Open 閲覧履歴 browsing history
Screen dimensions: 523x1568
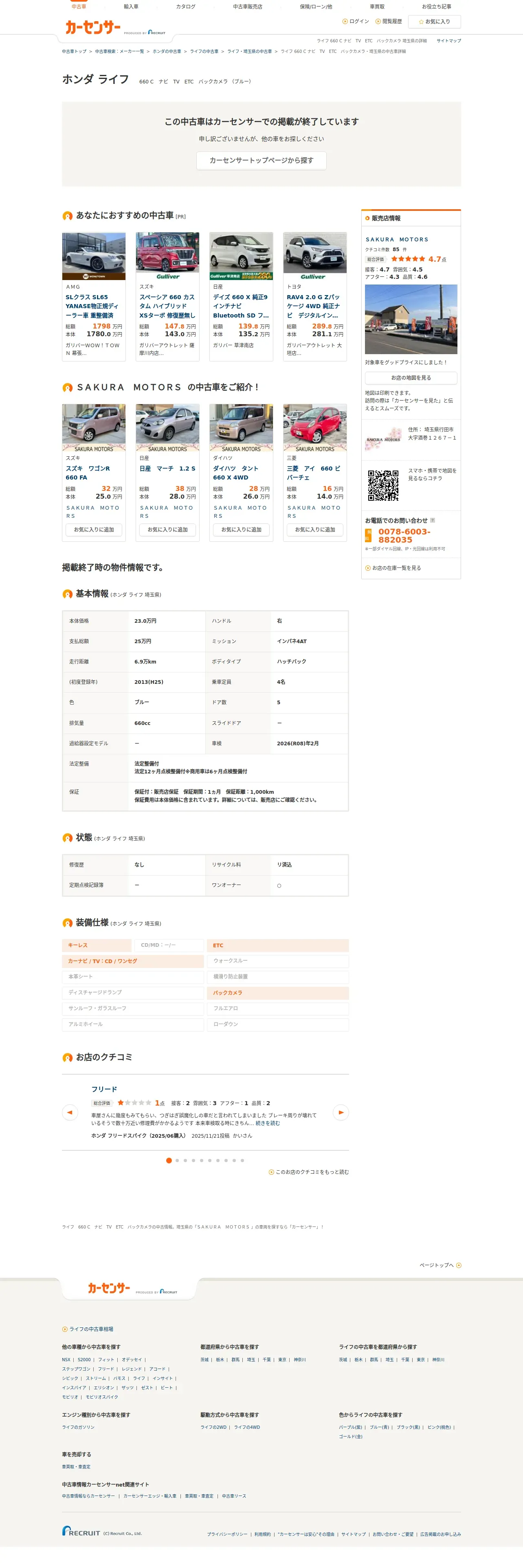[389, 21]
